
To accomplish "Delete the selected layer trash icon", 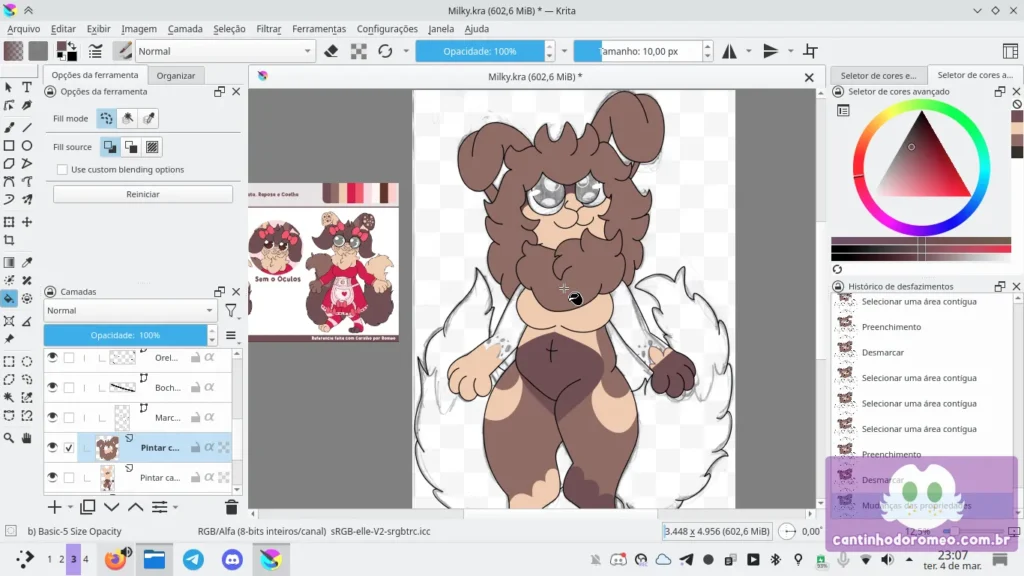I will click(231, 507).
